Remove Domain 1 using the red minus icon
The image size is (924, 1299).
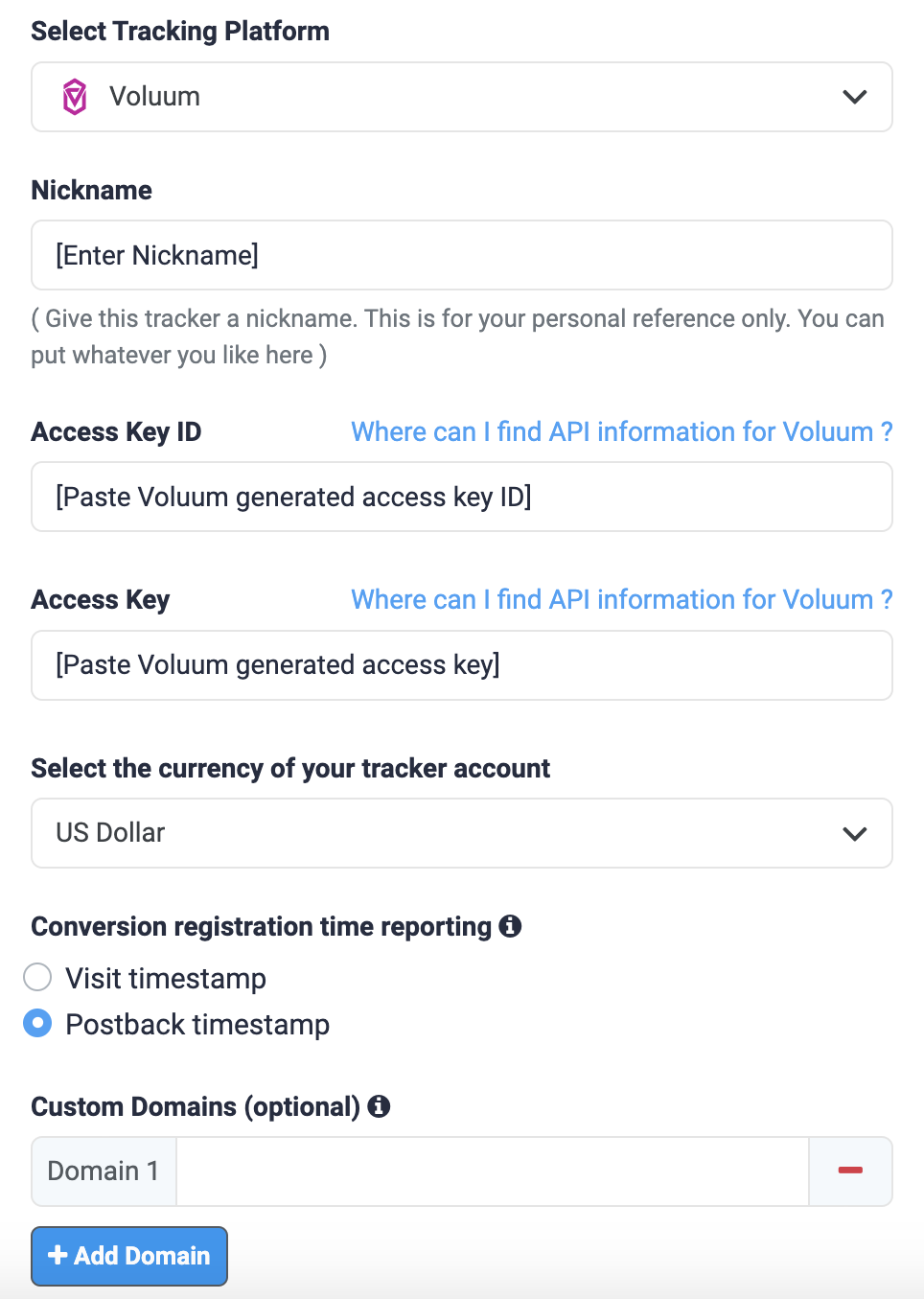pos(850,1171)
